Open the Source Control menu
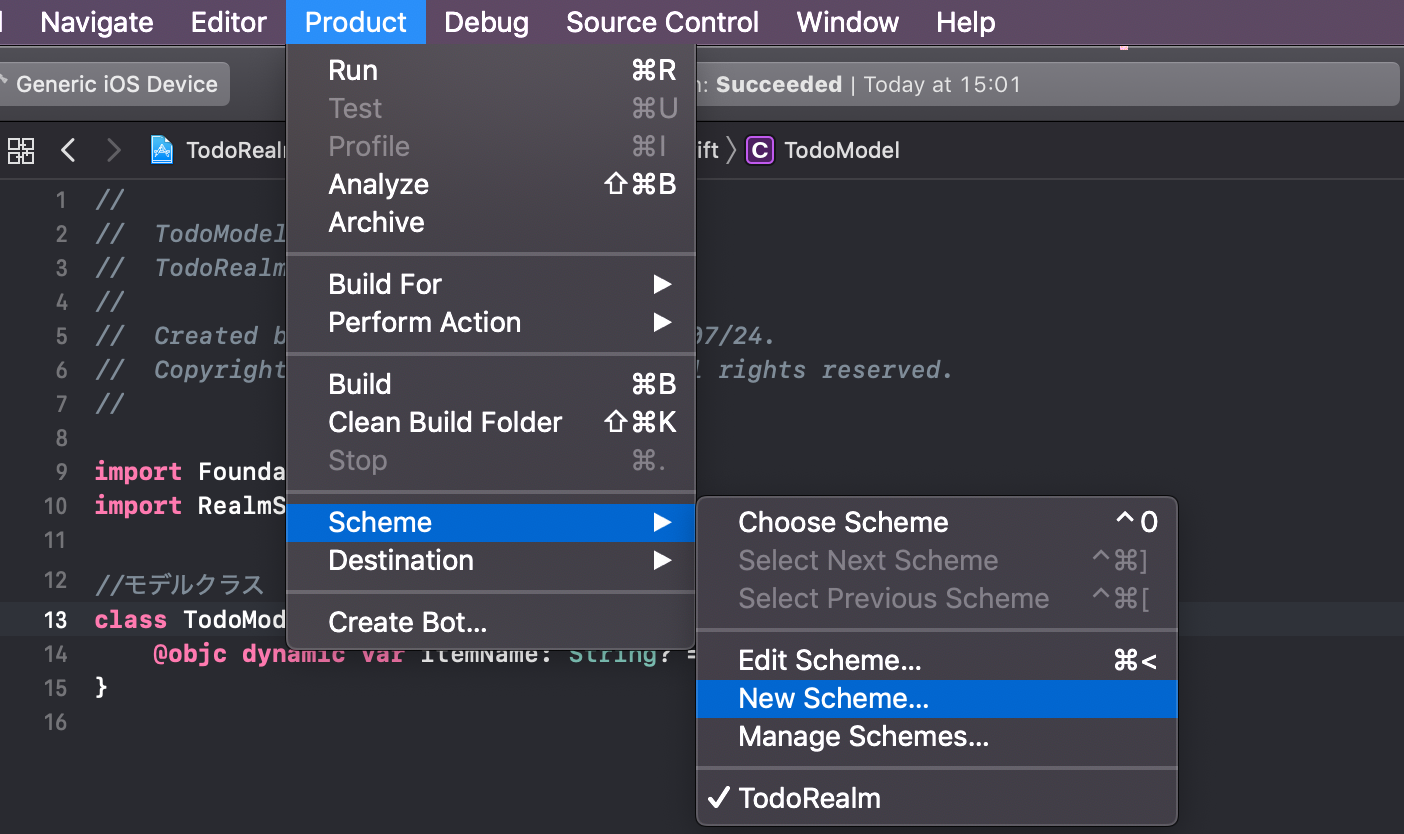The image size is (1404, 834). click(x=662, y=22)
